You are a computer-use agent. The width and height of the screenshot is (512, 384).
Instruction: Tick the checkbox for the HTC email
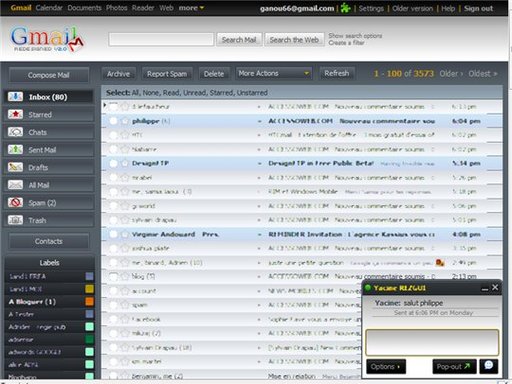113,135
